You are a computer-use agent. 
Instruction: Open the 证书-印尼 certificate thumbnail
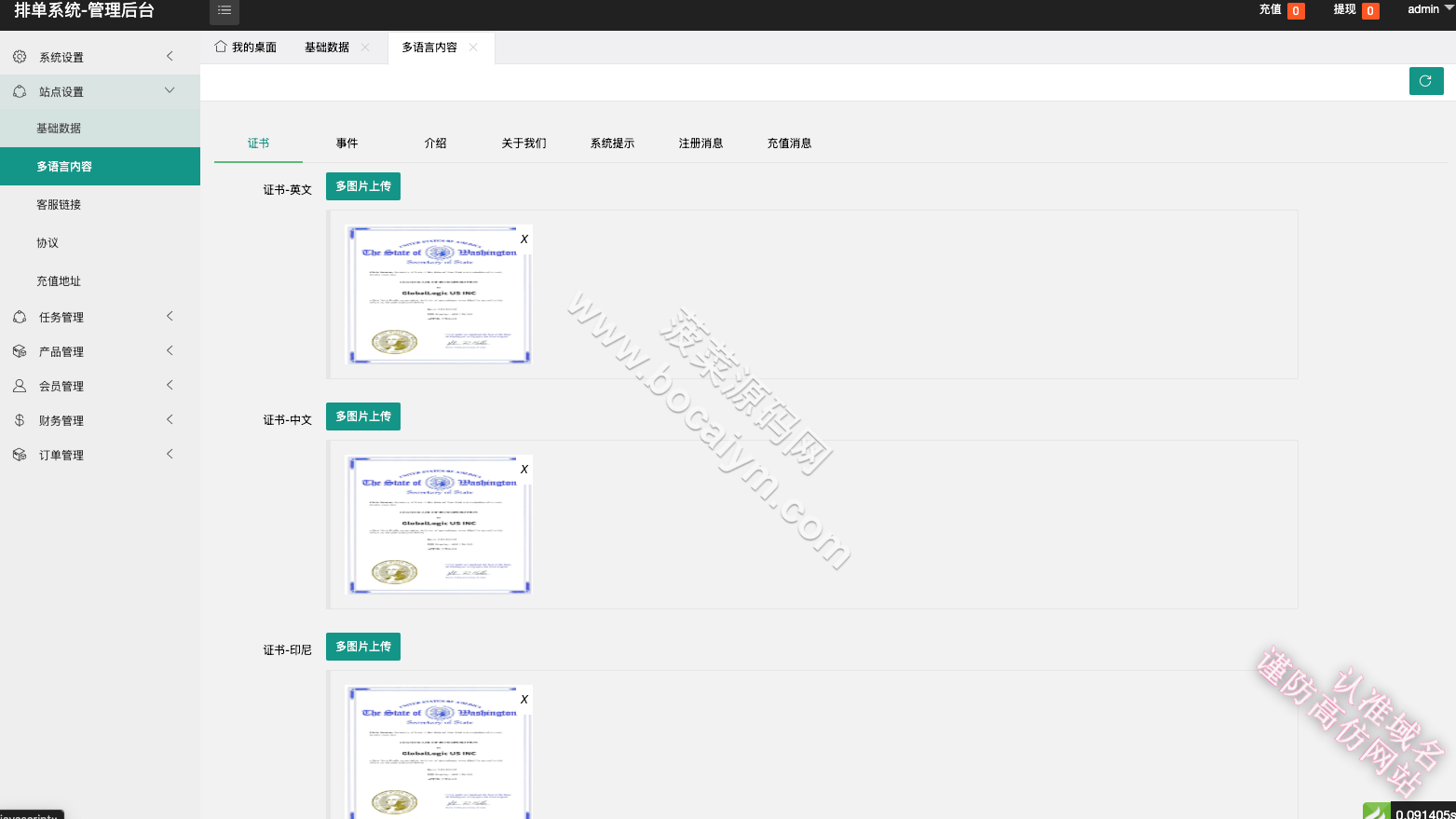(440, 754)
